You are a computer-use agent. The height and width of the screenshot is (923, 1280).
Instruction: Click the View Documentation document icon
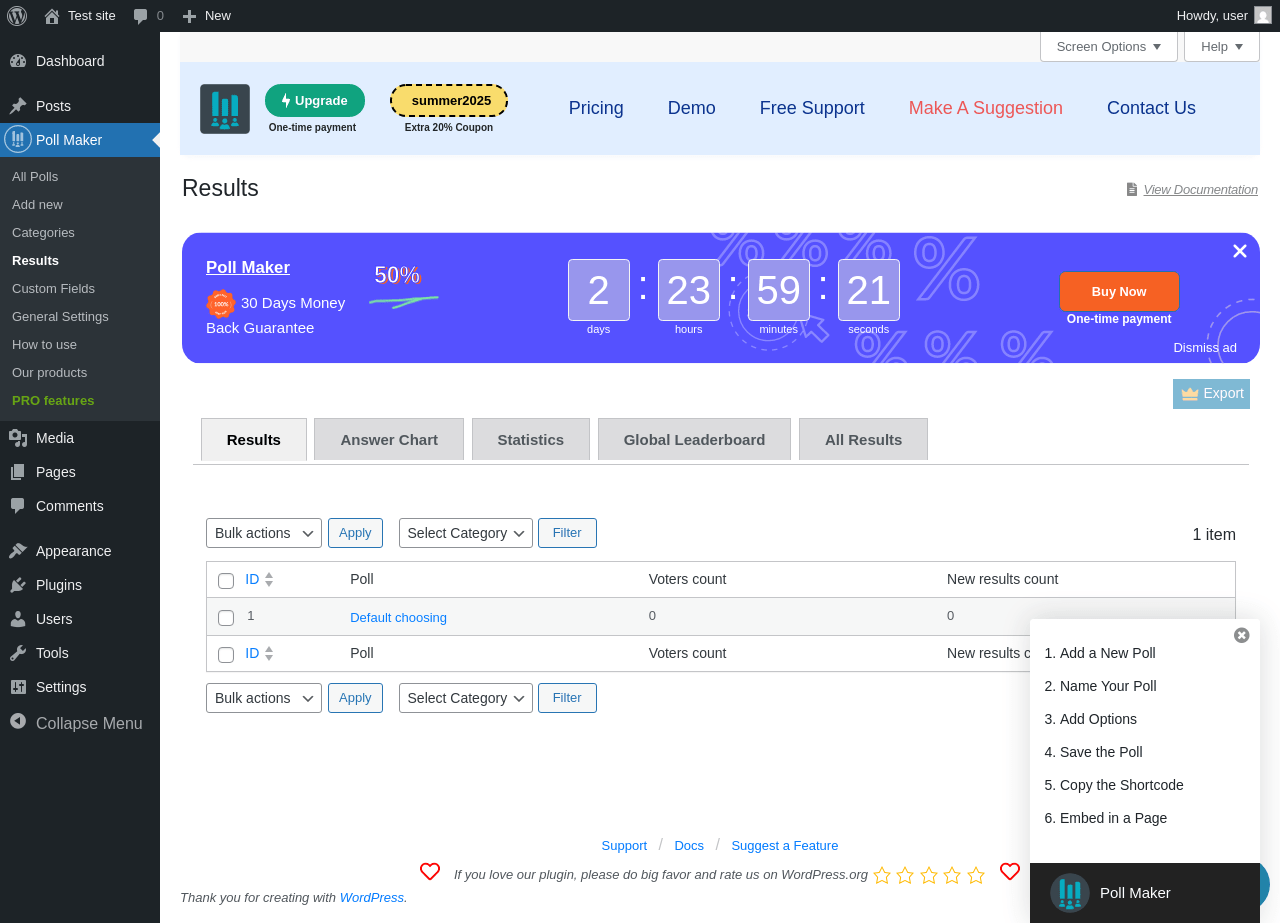1132,189
